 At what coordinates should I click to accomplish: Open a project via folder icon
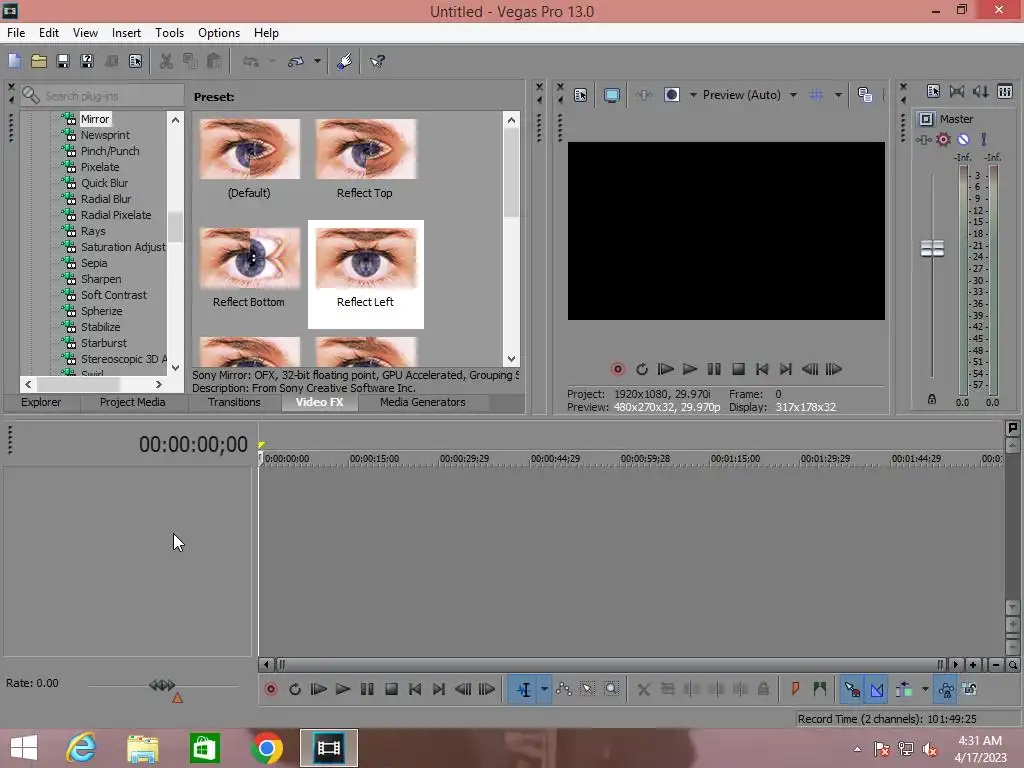[39, 61]
